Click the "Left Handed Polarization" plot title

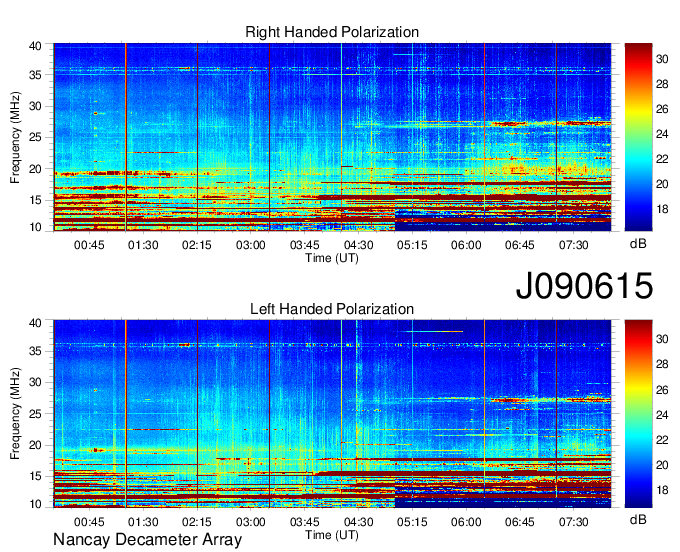(x=332, y=309)
